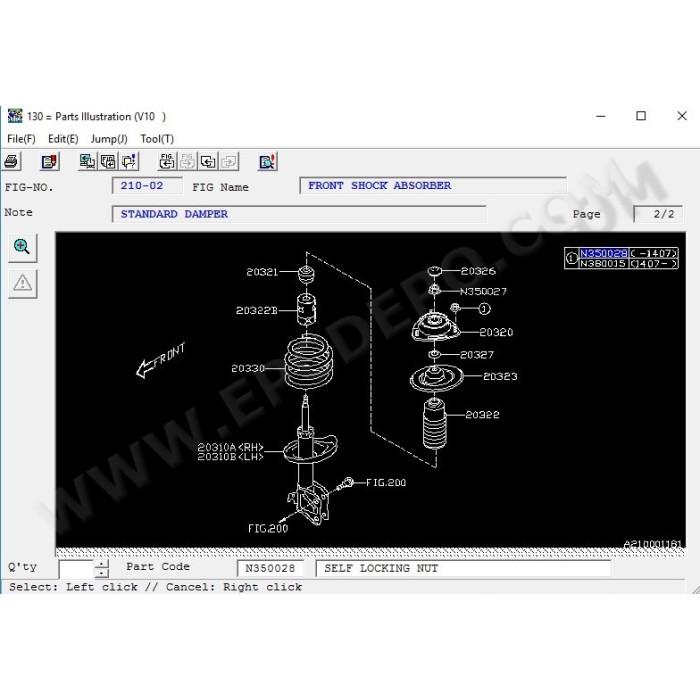Click the computer download arrow toolbar icon
700x700 pixels.
pos(87,161)
